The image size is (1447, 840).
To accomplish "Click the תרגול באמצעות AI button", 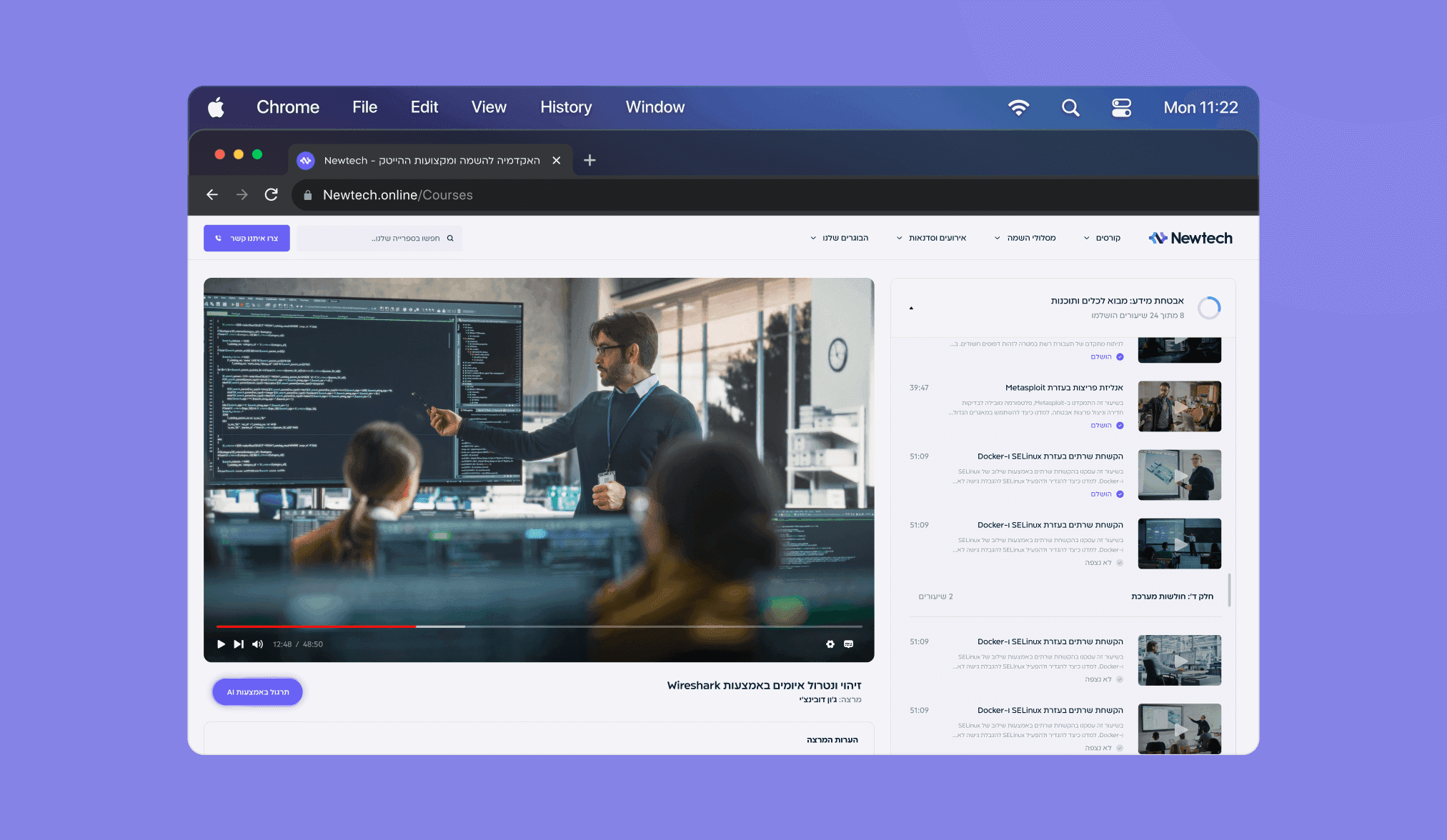I will [x=258, y=692].
